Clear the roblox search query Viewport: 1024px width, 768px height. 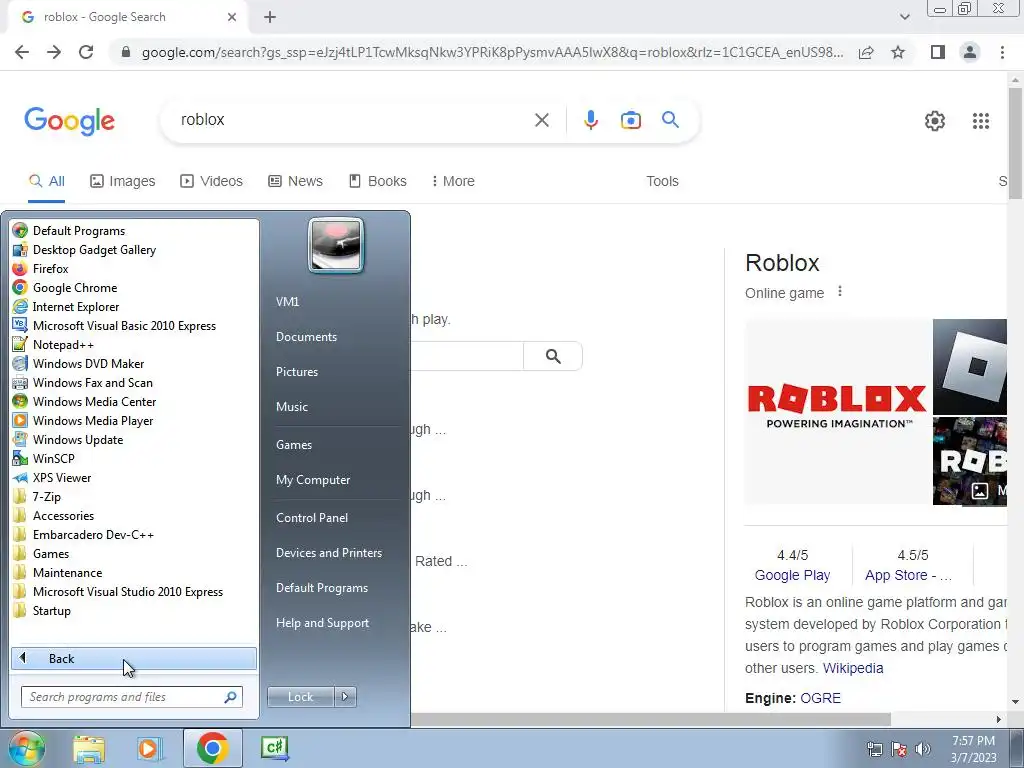tap(541, 120)
